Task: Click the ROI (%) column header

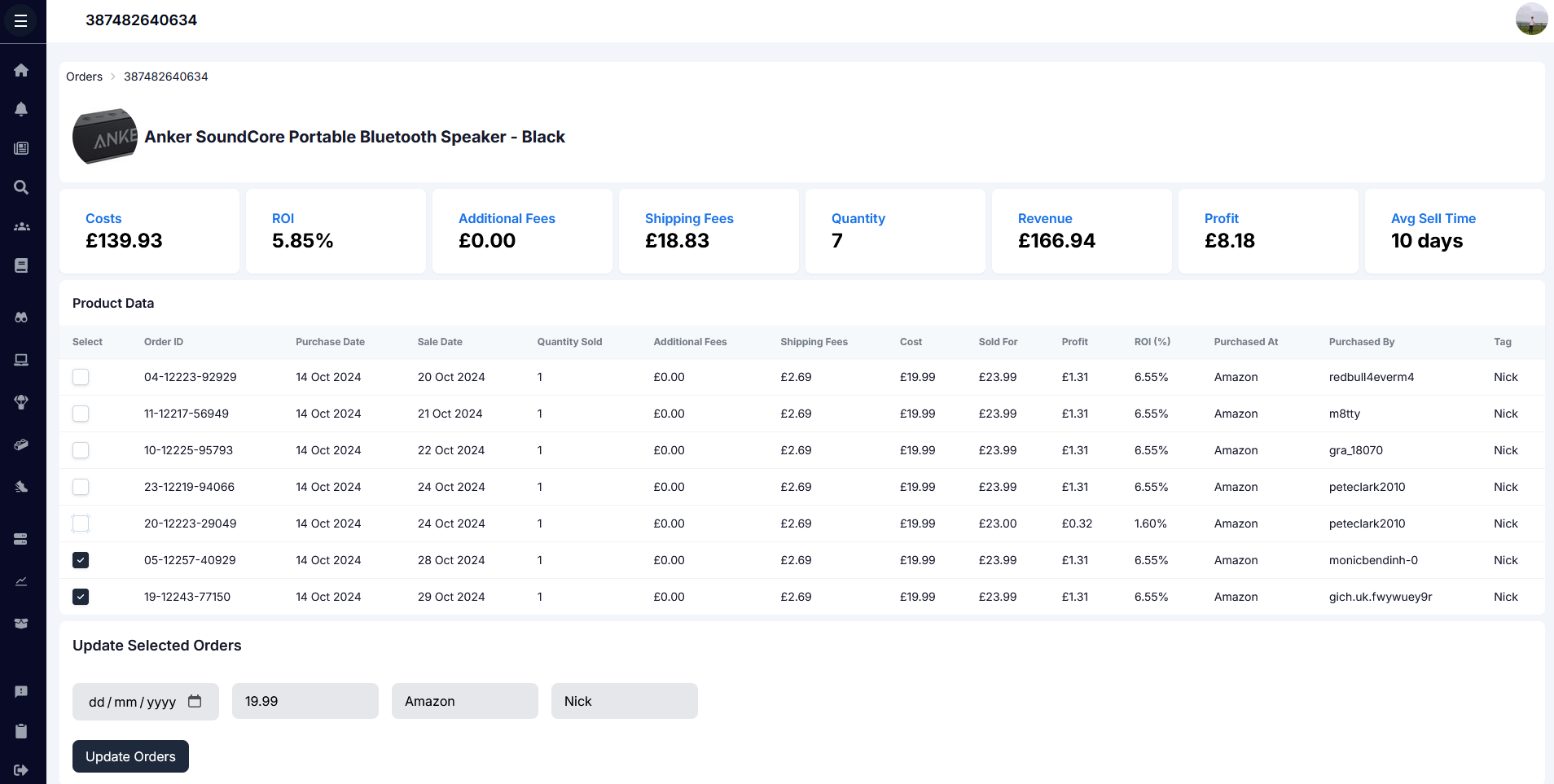Action: click(1152, 342)
